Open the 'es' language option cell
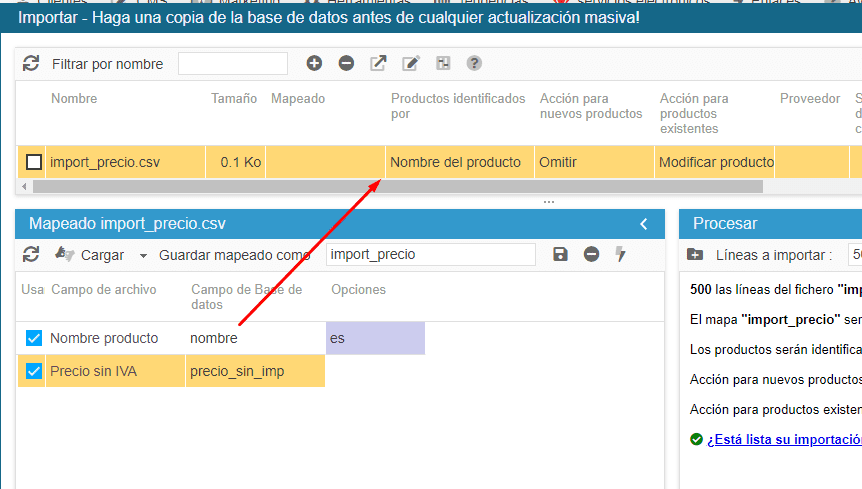 click(x=375, y=338)
